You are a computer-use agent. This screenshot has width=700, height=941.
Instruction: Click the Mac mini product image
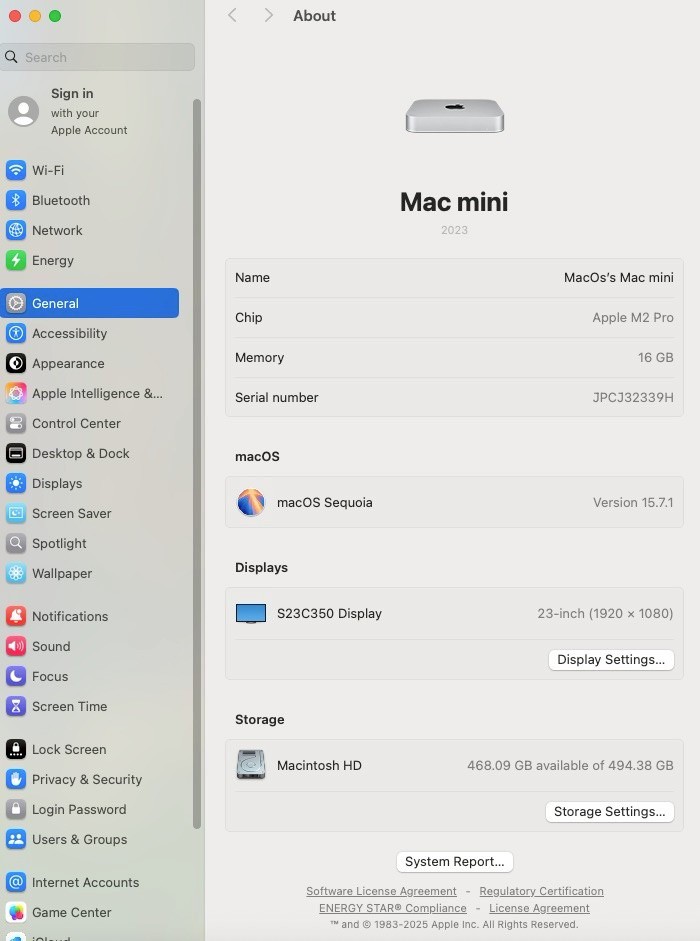[x=454, y=116]
